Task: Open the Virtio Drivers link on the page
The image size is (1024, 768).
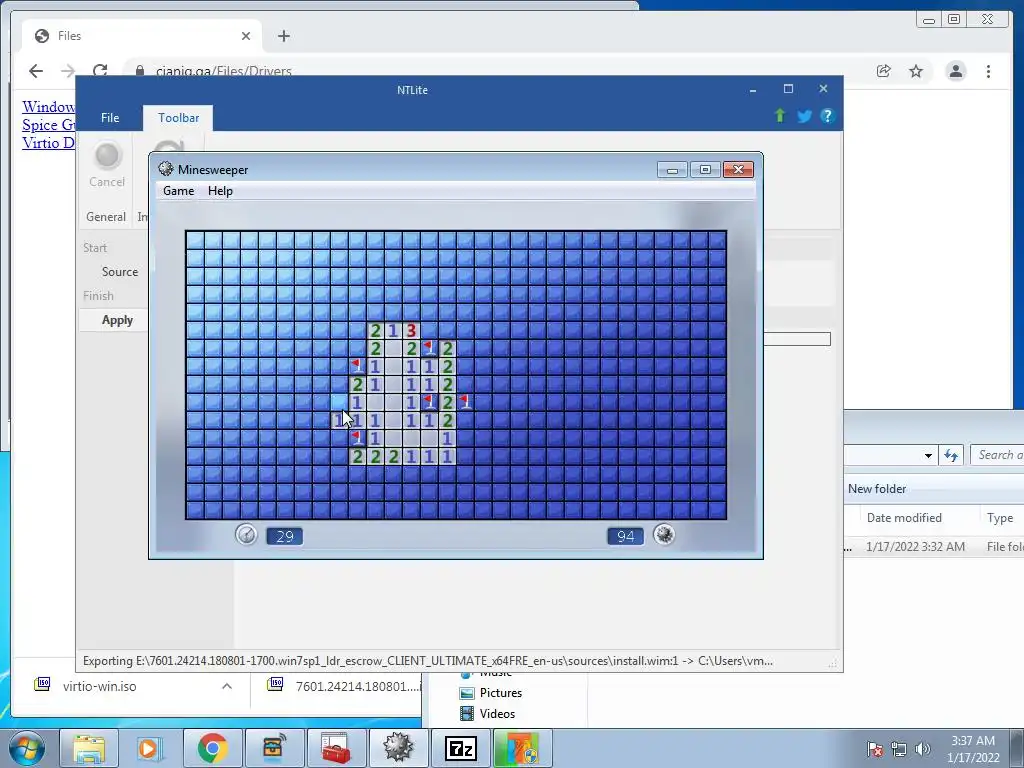Action: tap(49, 142)
